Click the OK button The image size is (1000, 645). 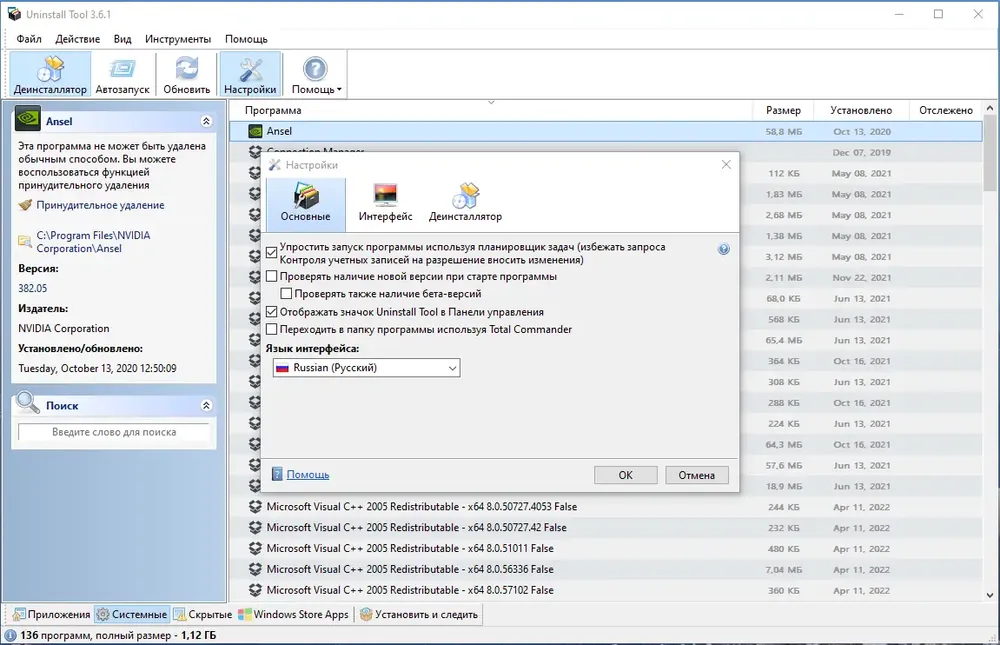point(626,475)
